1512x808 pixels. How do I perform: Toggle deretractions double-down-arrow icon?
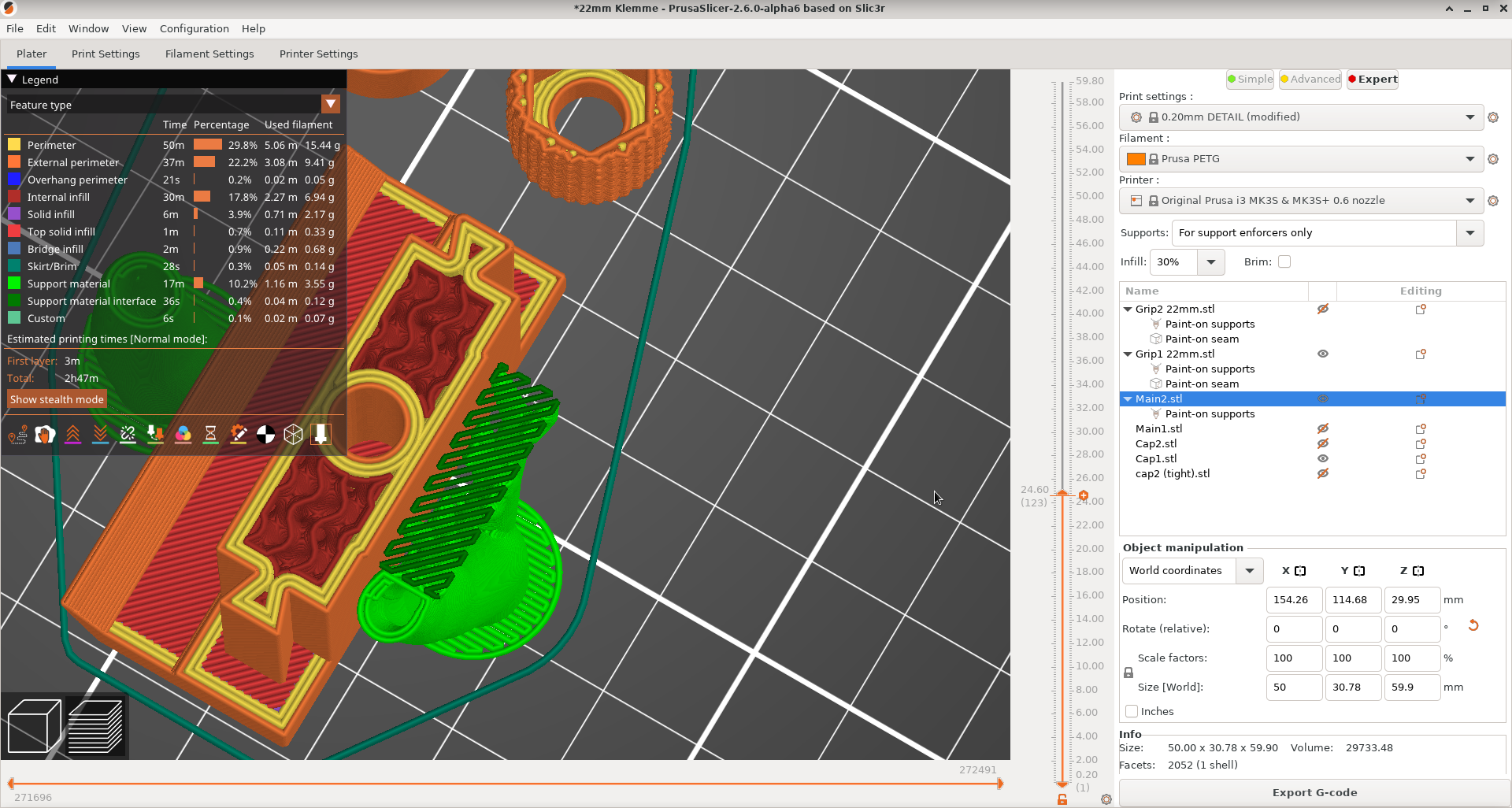101,434
